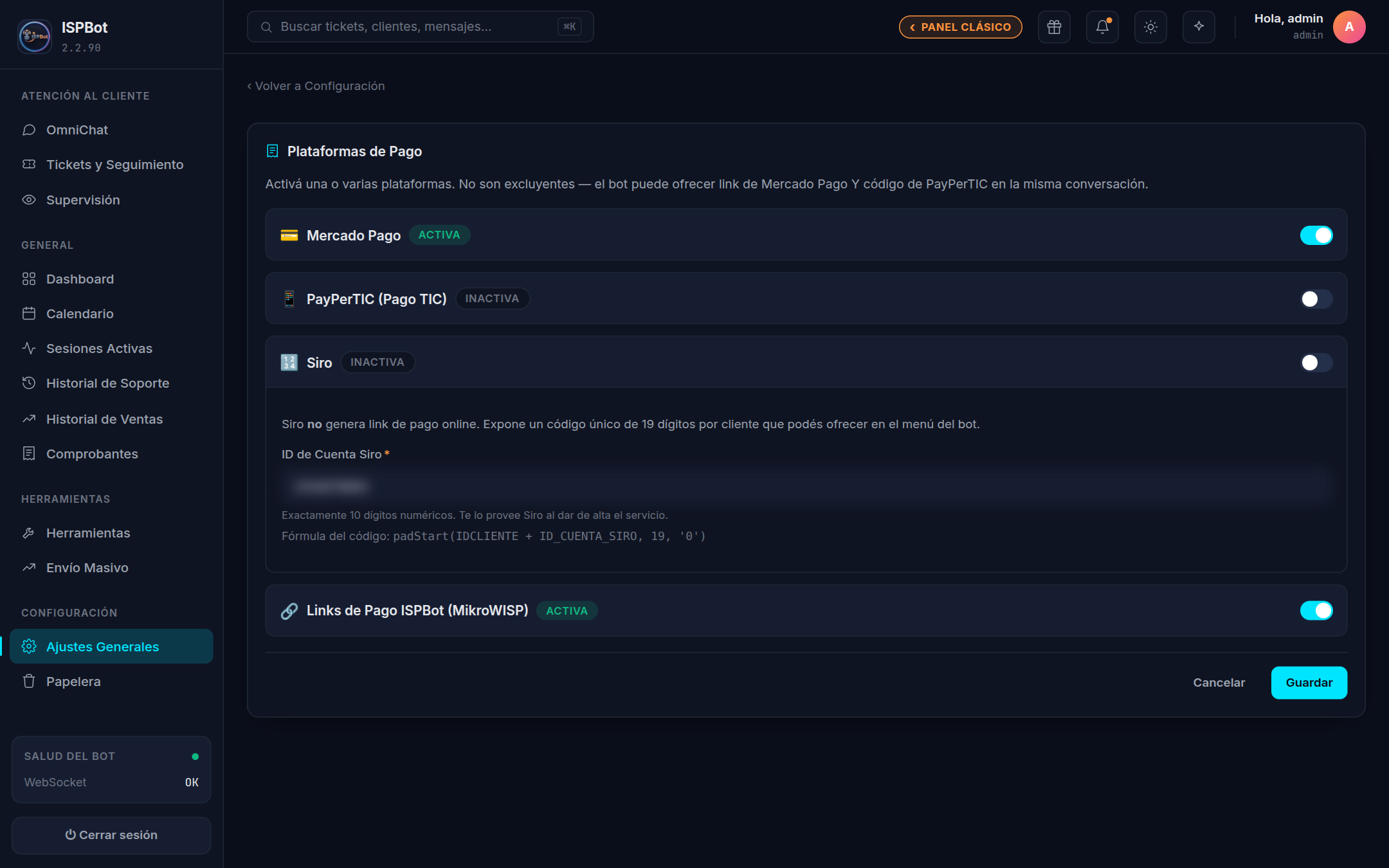Image resolution: width=1389 pixels, height=868 pixels.
Task: Click the SALUD DEL BOT green status dot
Action: point(195,757)
